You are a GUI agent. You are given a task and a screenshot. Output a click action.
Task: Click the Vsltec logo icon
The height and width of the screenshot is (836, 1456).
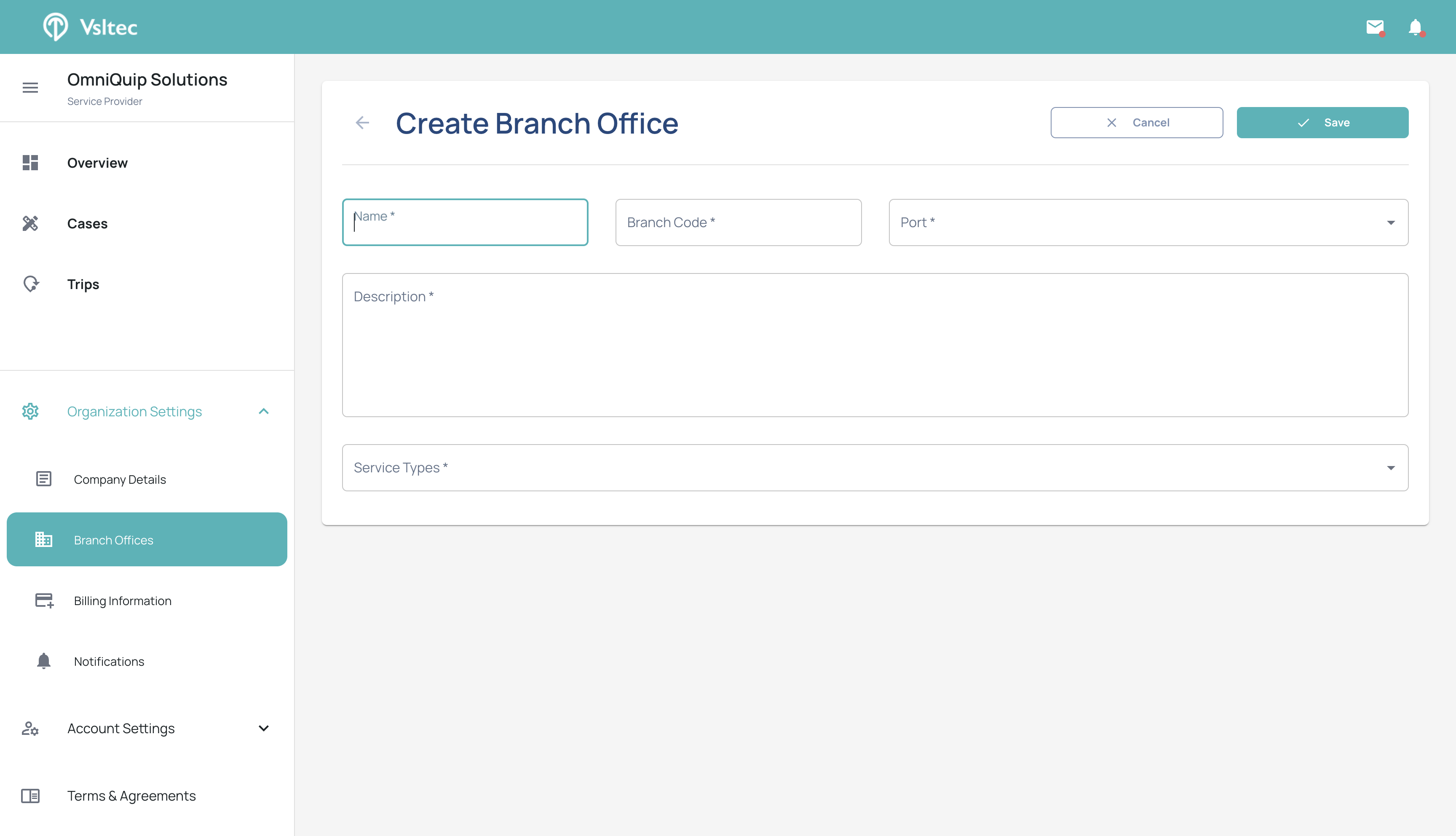click(x=56, y=27)
